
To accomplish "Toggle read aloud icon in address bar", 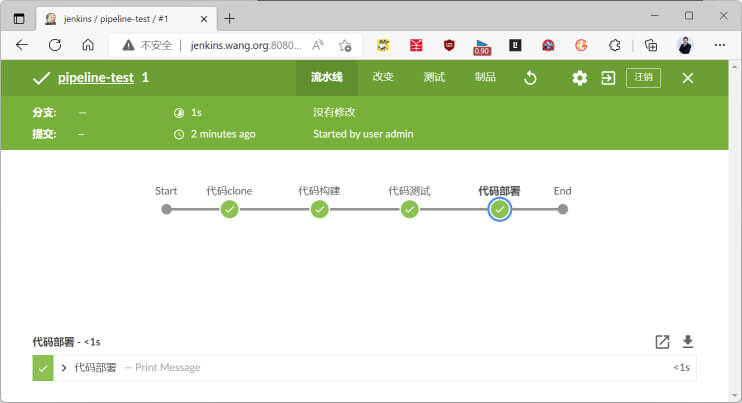I will click(x=318, y=45).
